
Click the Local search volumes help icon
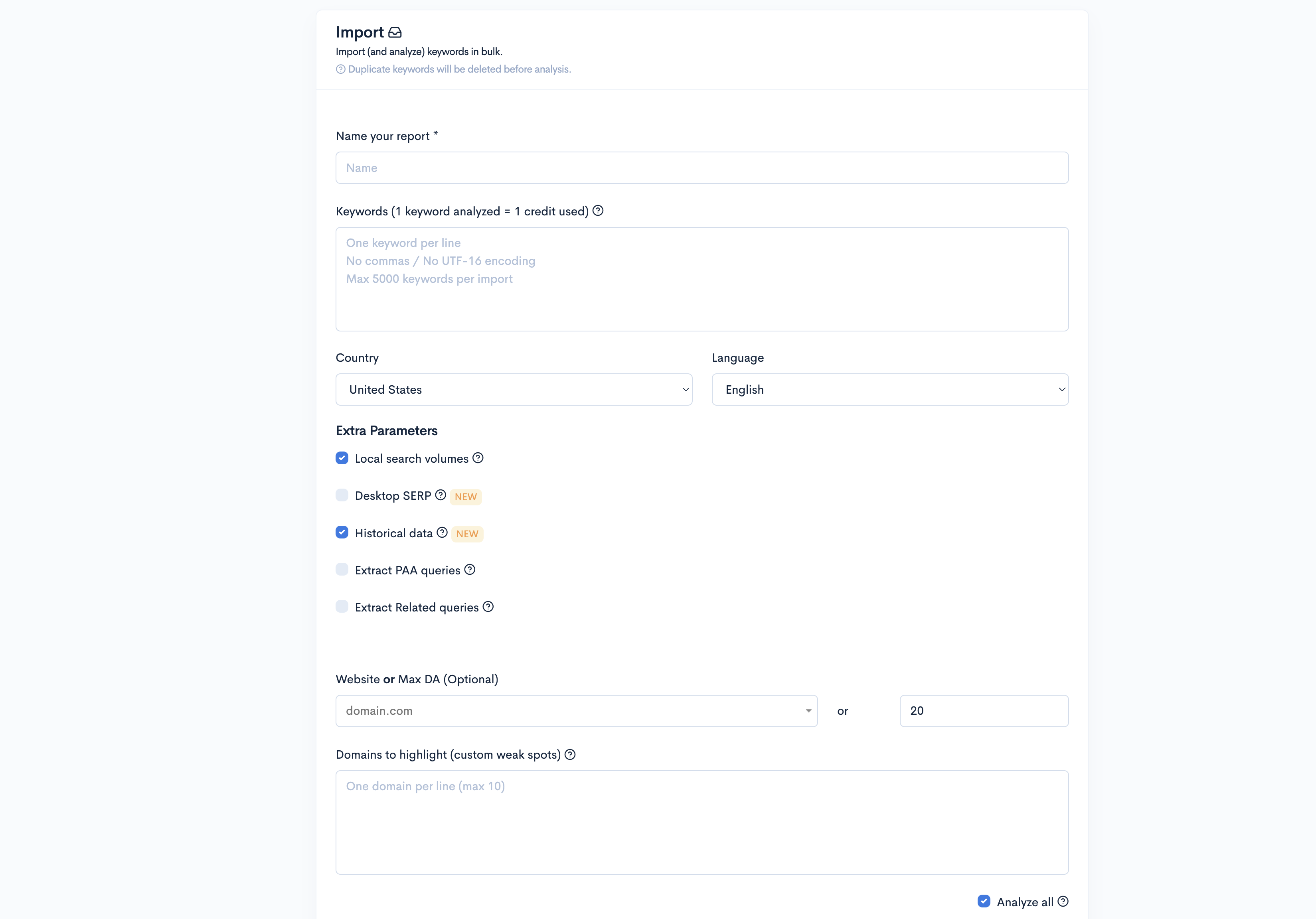point(478,458)
